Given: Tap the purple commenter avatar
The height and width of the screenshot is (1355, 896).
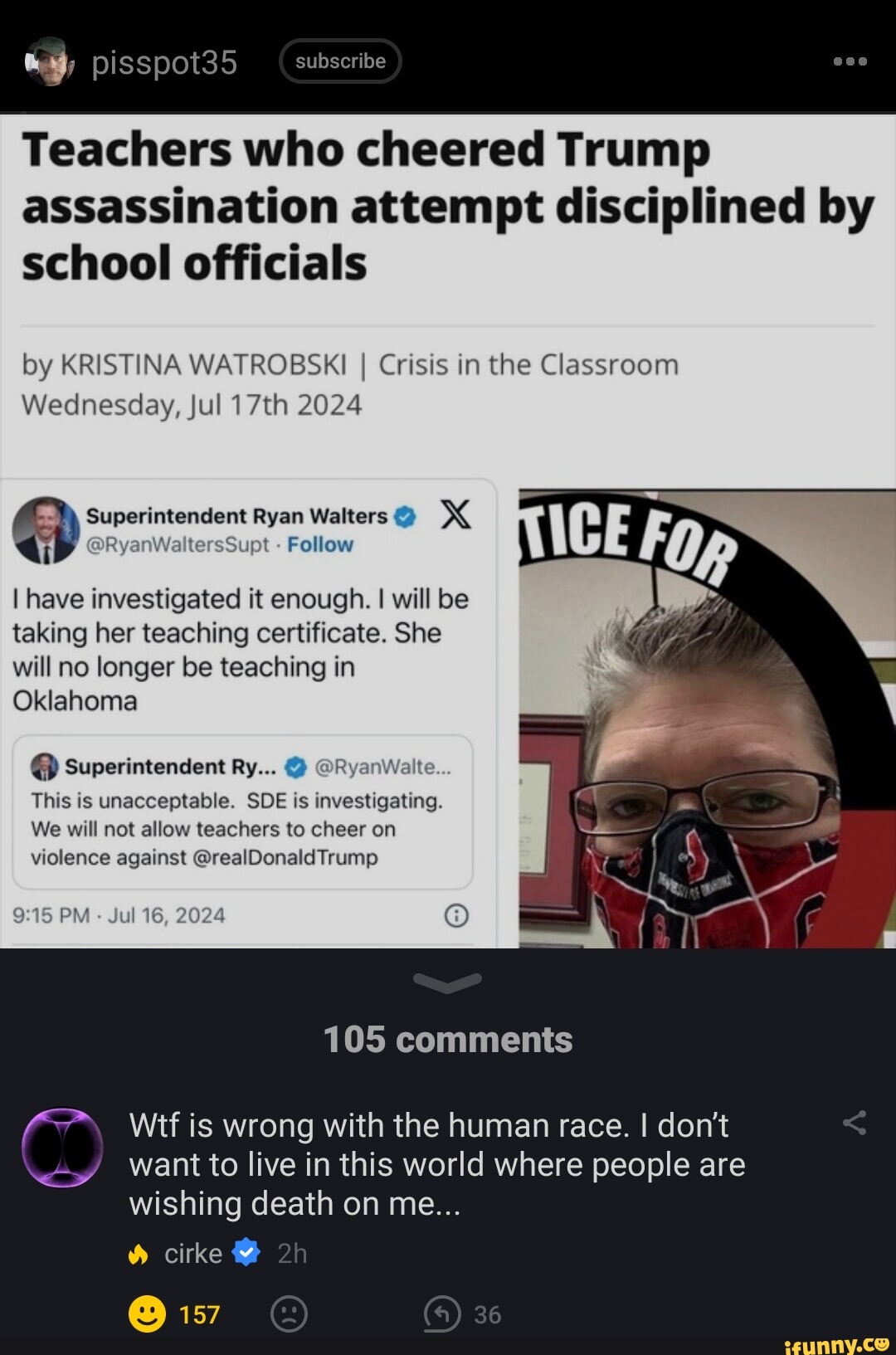Looking at the screenshot, I should coord(62,1148).
